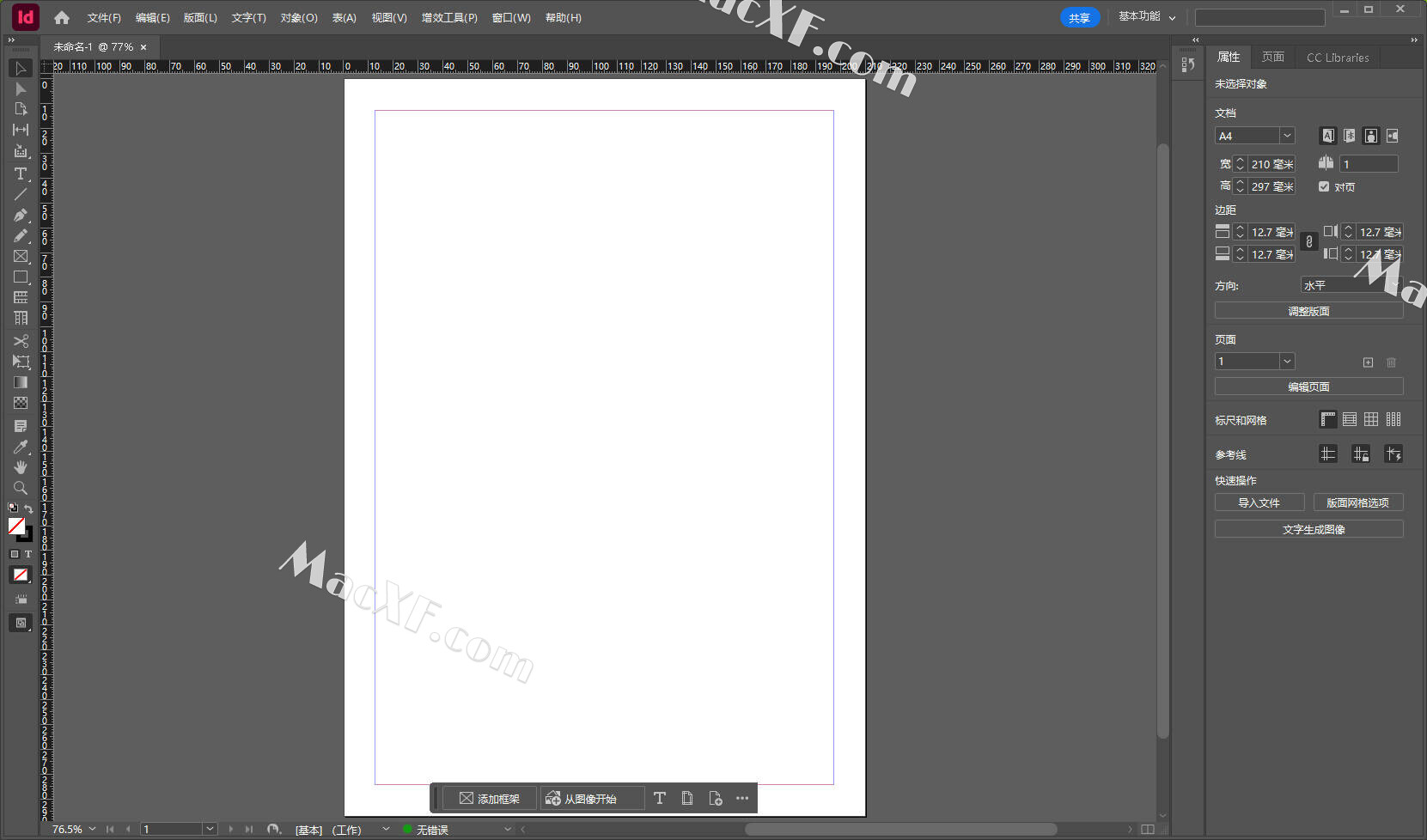Pick the Scissors tool

[x=21, y=341]
